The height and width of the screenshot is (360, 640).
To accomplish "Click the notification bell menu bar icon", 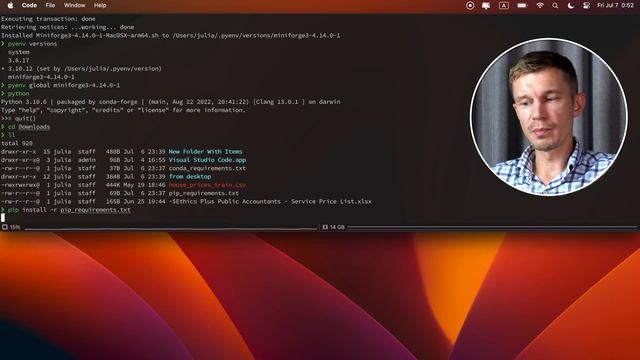I will pyautogui.click(x=486, y=5).
